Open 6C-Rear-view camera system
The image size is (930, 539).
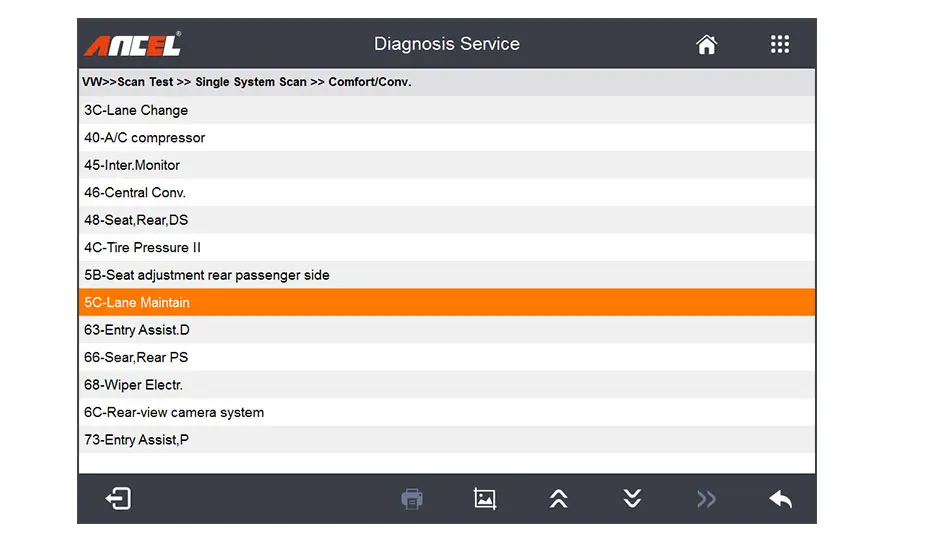pos(174,412)
